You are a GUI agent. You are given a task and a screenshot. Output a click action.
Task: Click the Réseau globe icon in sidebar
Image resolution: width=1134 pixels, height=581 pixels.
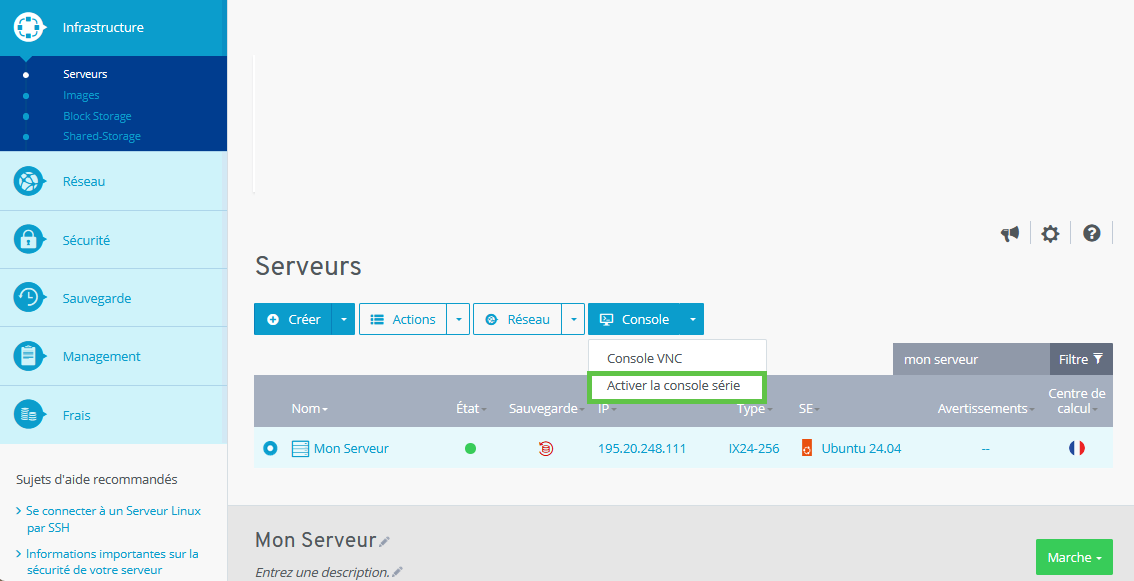tap(28, 182)
